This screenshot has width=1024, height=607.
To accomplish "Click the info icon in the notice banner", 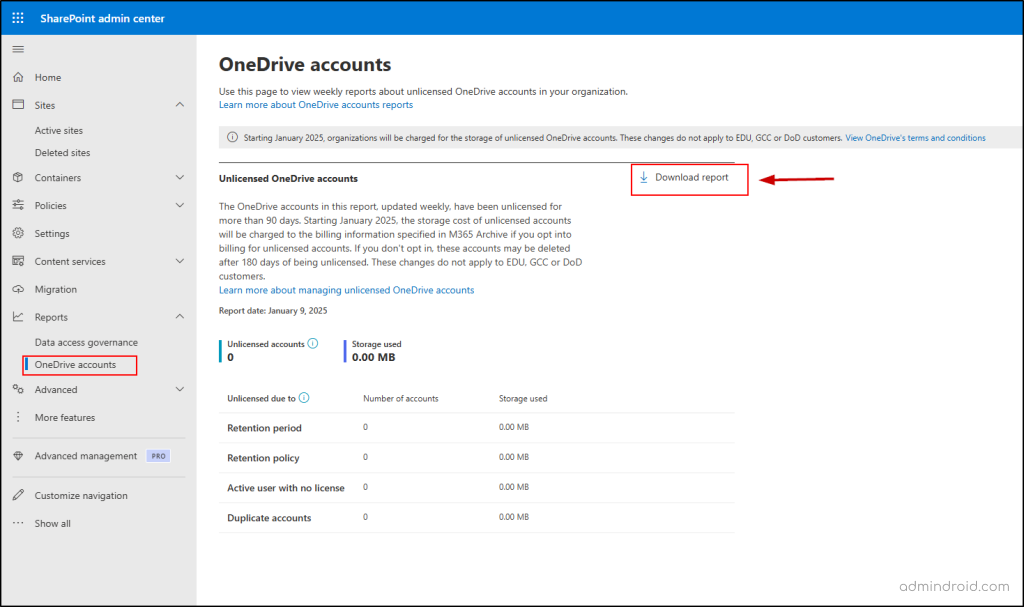I will (232, 137).
